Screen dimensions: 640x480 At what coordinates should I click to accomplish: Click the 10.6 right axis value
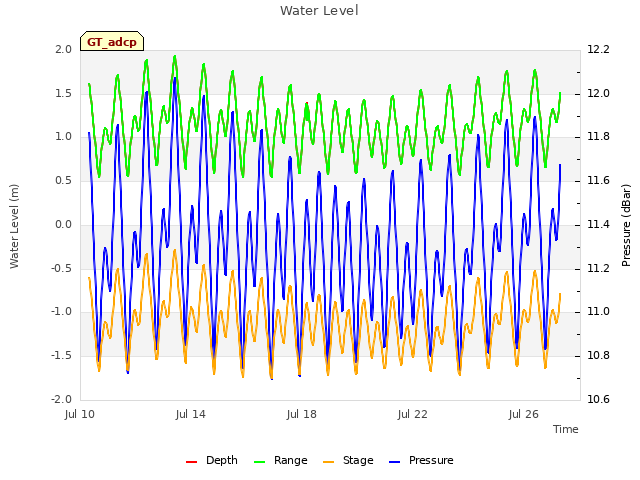[x=598, y=399]
